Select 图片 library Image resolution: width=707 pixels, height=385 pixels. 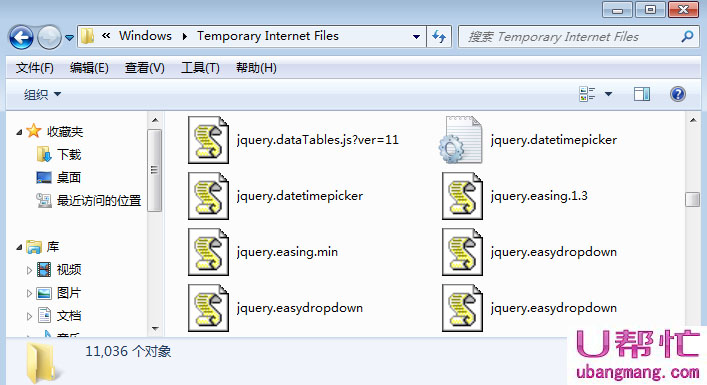point(59,293)
